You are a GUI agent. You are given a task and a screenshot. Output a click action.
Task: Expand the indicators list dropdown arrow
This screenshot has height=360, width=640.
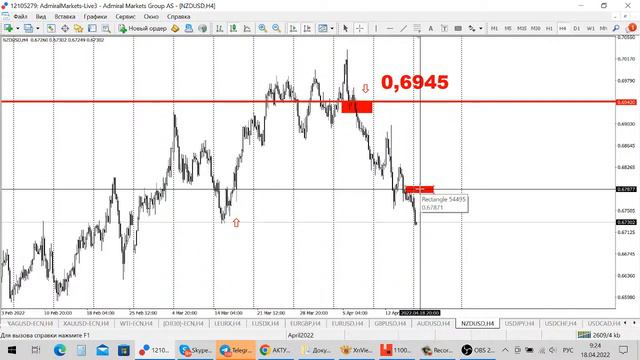(332, 28)
